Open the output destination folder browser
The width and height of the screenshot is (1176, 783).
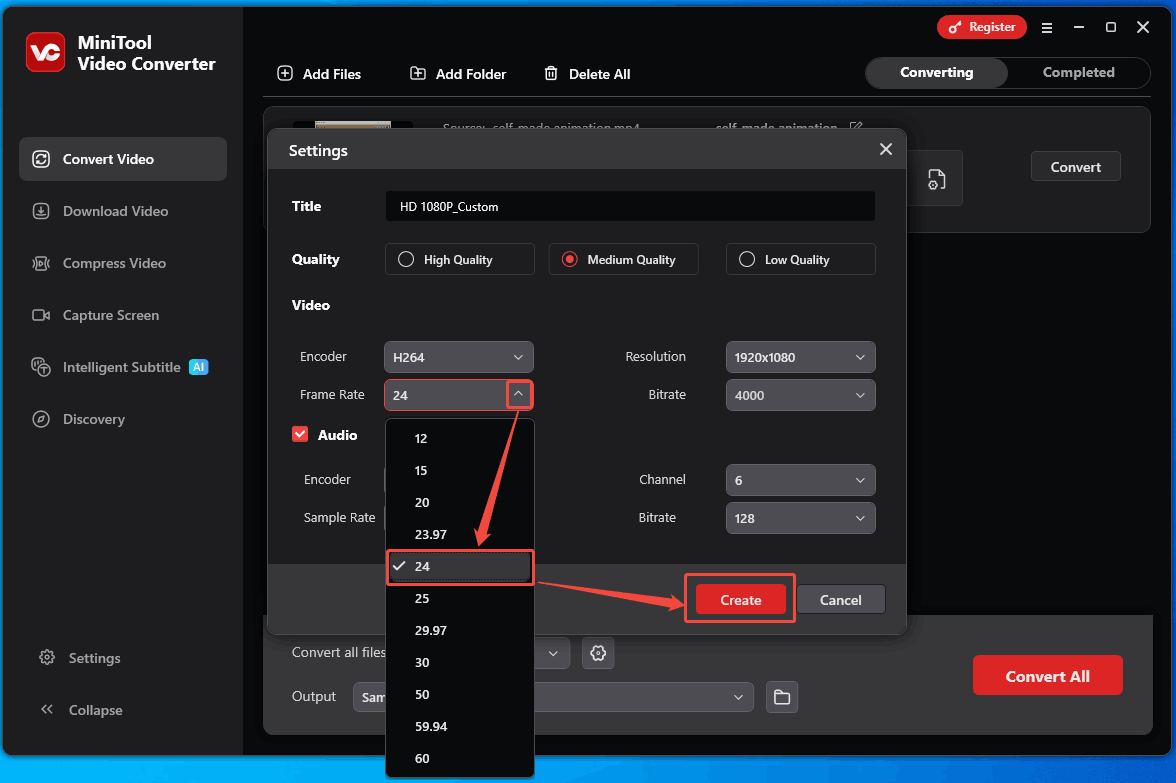pos(782,697)
